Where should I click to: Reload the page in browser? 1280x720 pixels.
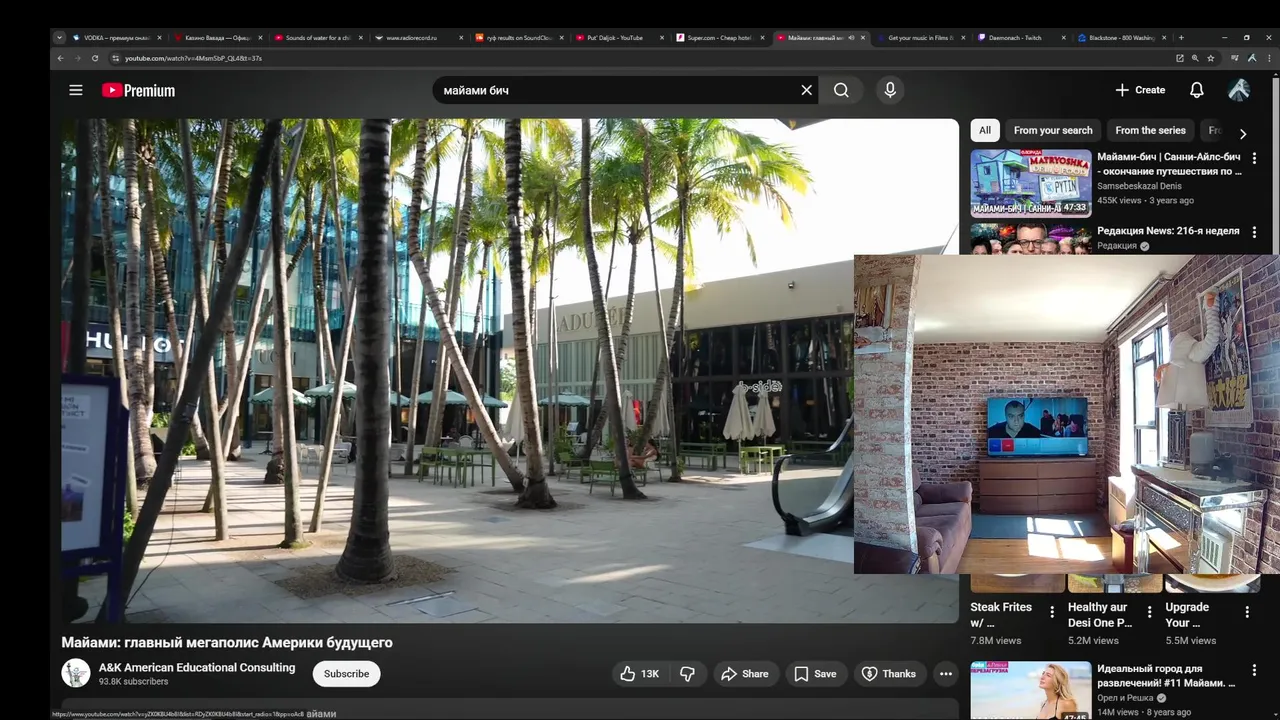(x=95, y=58)
